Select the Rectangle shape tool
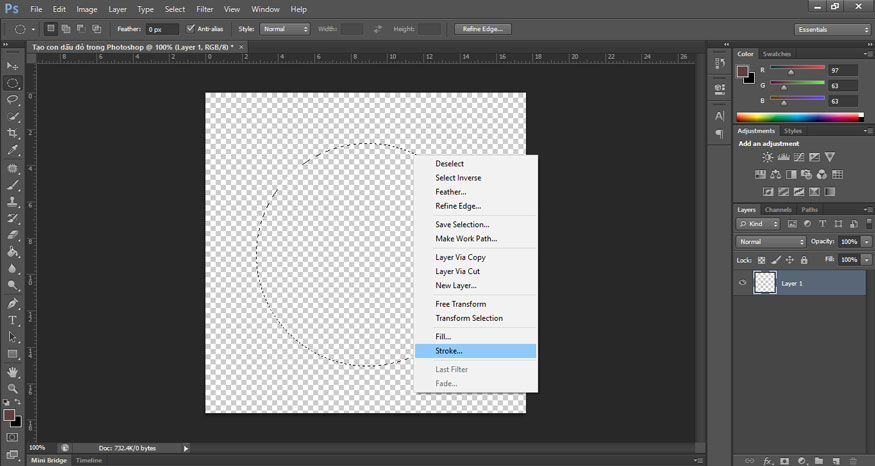The height and width of the screenshot is (466, 875). pyautogui.click(x=12, y=354)
